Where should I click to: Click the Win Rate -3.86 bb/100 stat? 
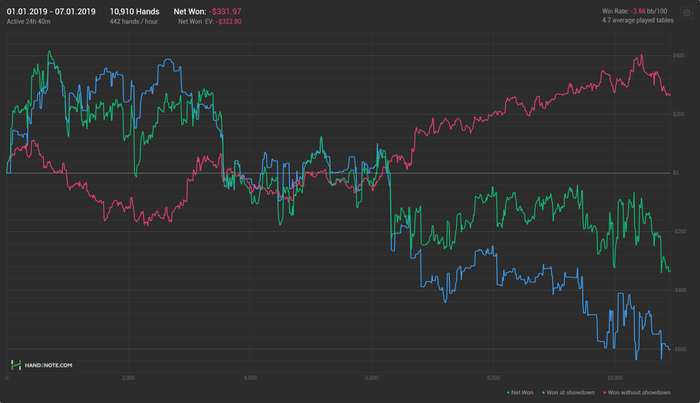tap(634, 11)
